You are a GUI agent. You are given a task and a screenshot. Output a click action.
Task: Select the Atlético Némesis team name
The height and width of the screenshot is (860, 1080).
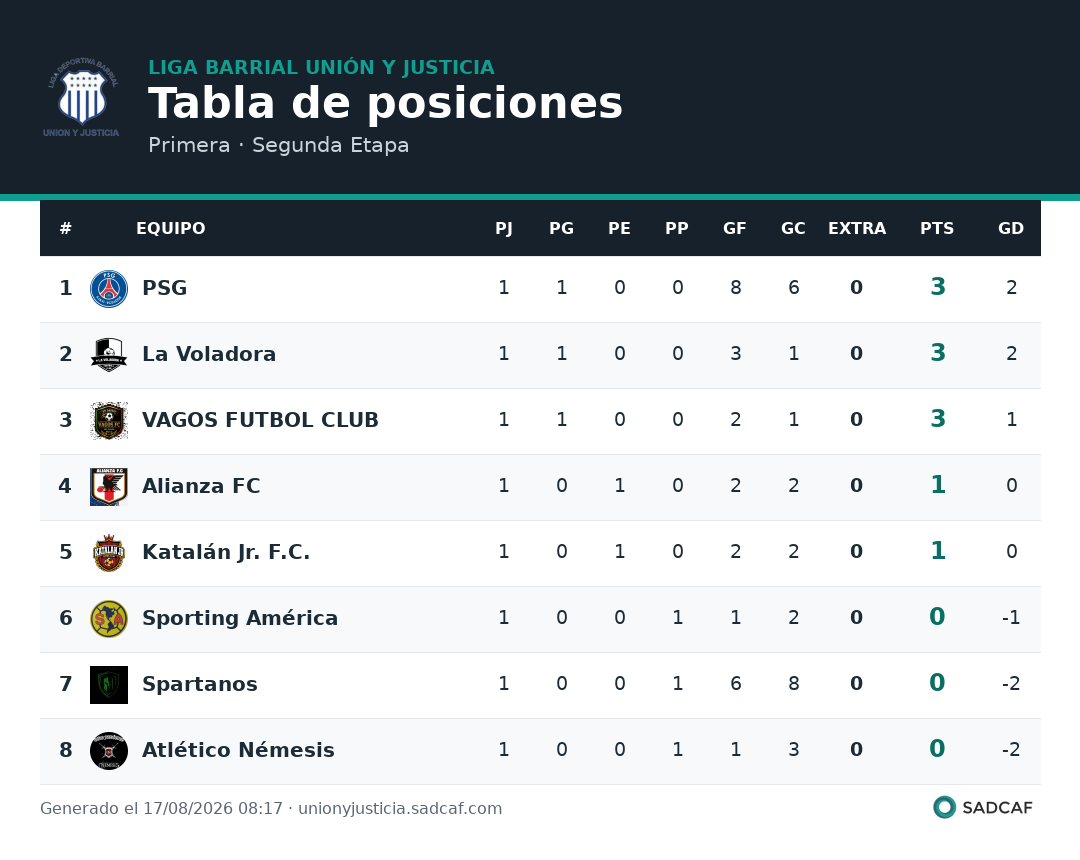[238, 750]
